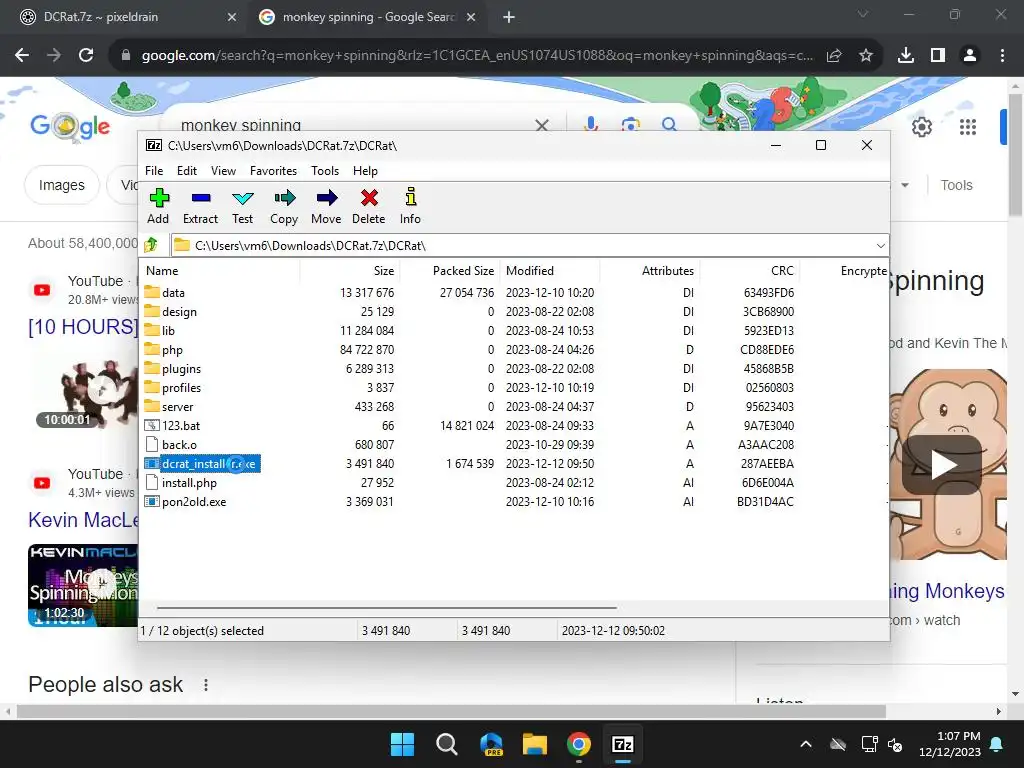1024x768 pixels.
Task: Open Chrome three-dot menu
Action: 1002,56
